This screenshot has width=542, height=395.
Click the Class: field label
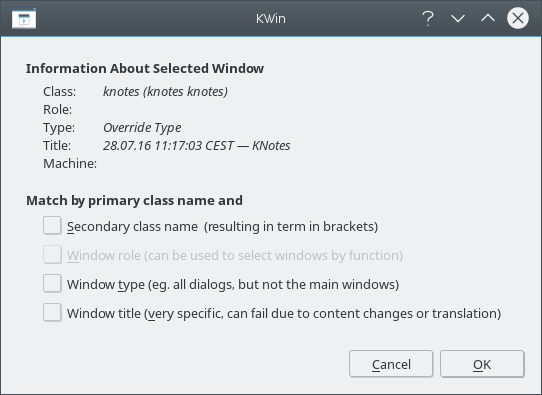click(x=59, y=92)
